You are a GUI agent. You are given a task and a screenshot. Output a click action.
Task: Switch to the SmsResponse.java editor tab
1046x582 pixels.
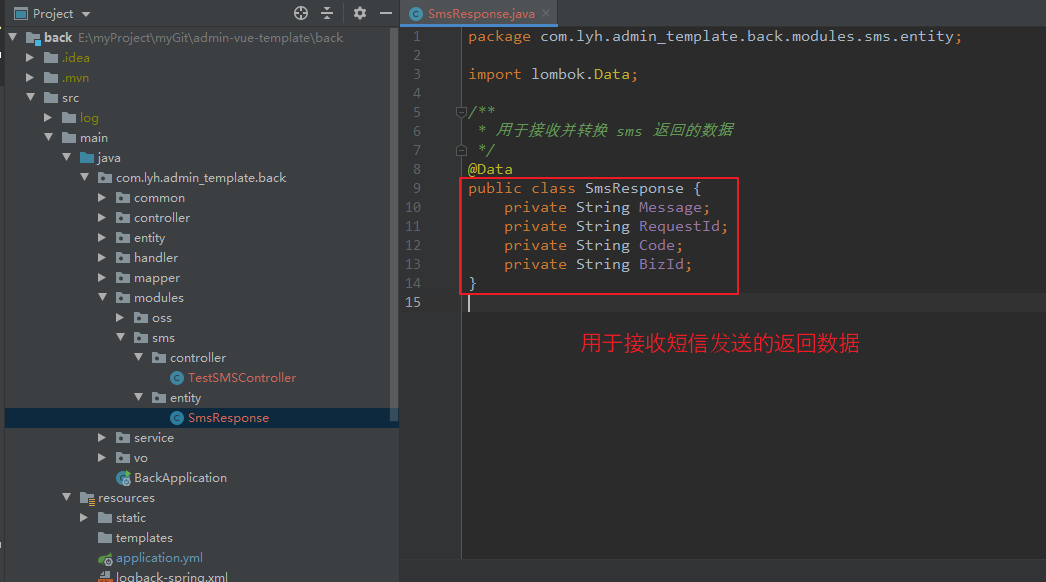pos(480,13)
